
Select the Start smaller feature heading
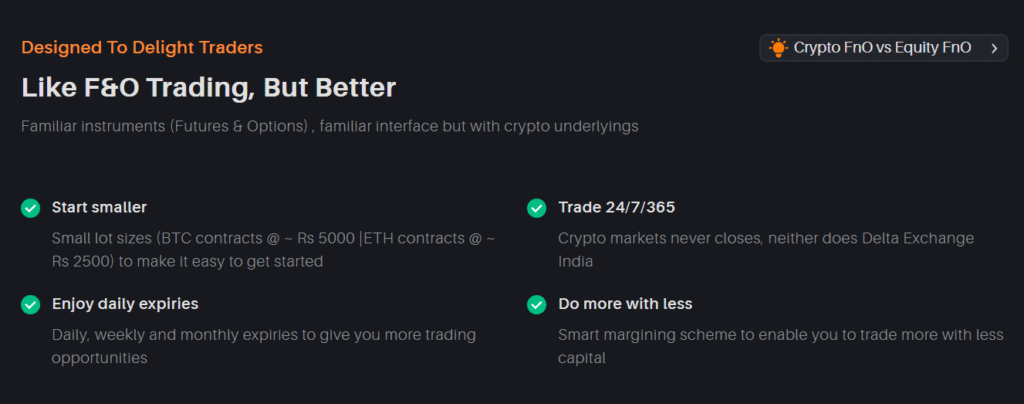click(99, 208)
